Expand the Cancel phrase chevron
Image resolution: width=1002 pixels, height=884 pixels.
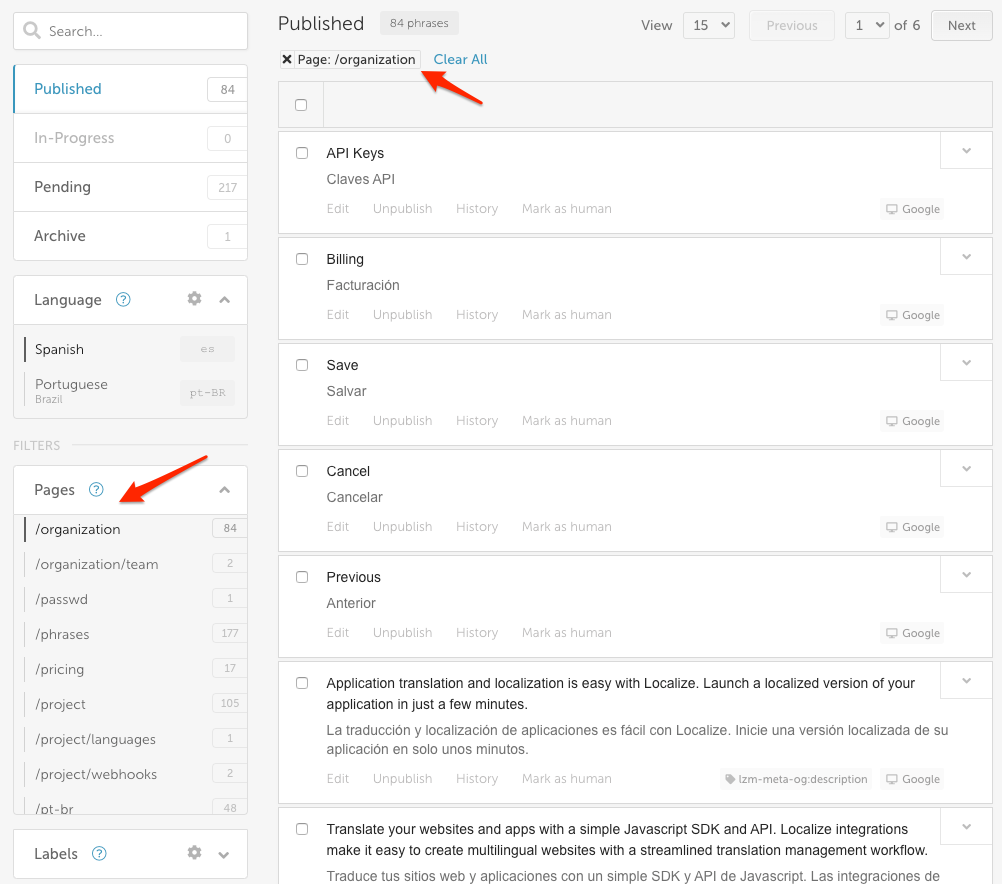coord(966,469)
